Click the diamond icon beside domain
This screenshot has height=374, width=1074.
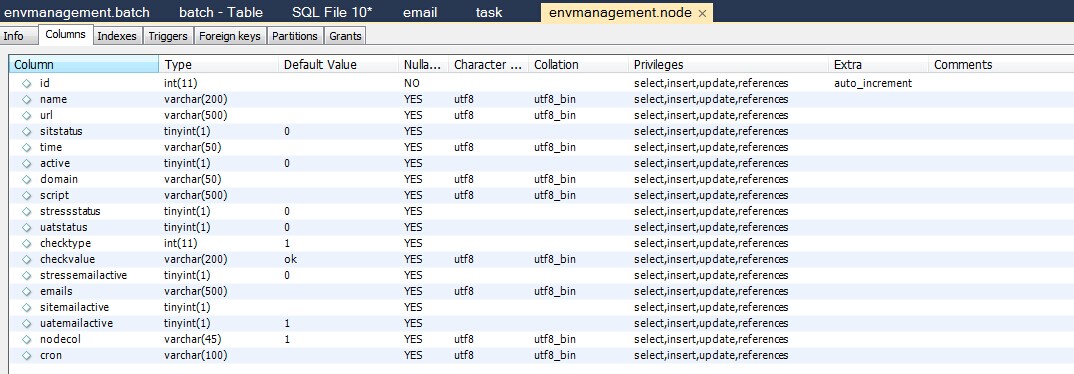pos(27,179)
